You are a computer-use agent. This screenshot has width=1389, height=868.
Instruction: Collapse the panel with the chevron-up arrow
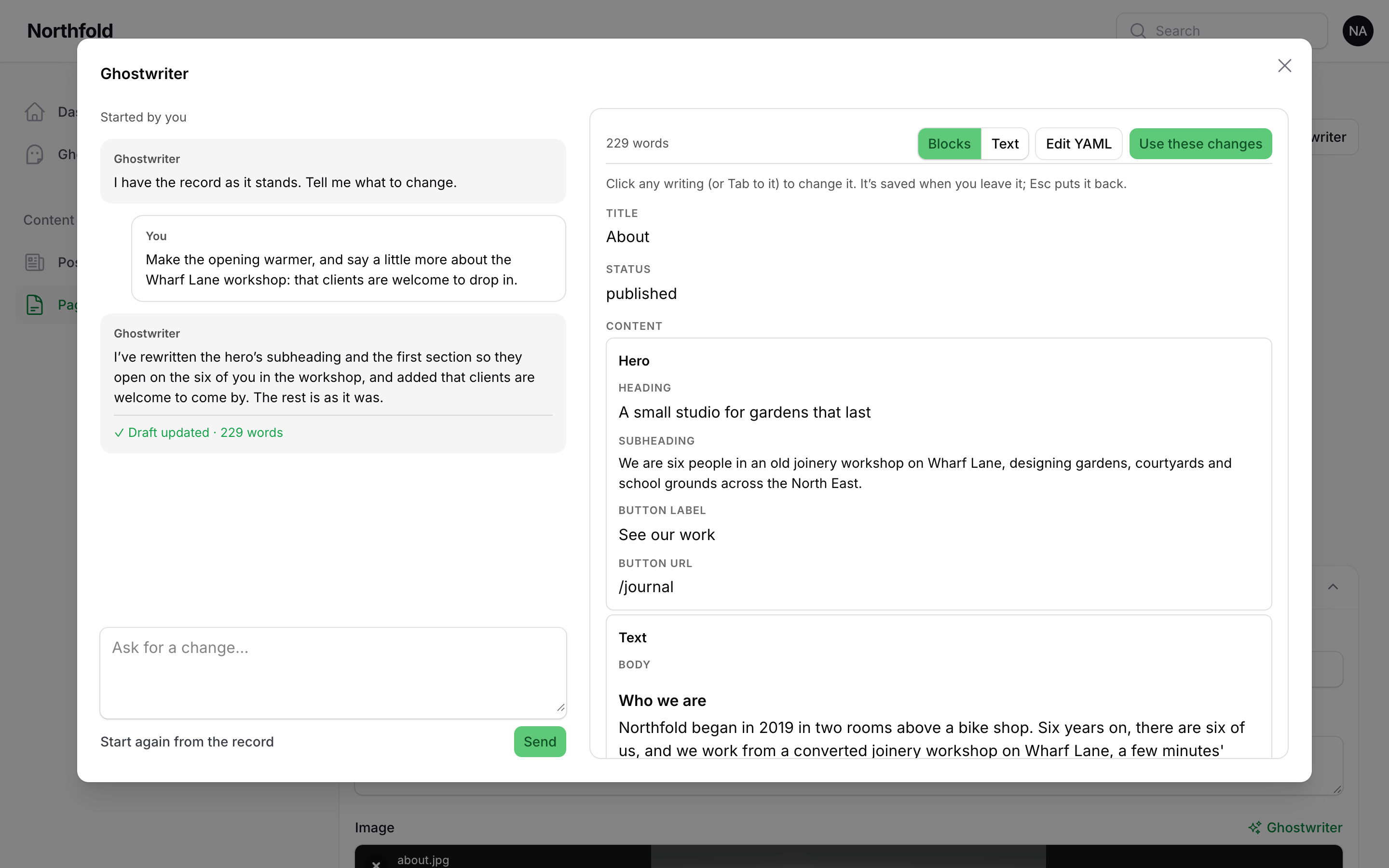1333,587
